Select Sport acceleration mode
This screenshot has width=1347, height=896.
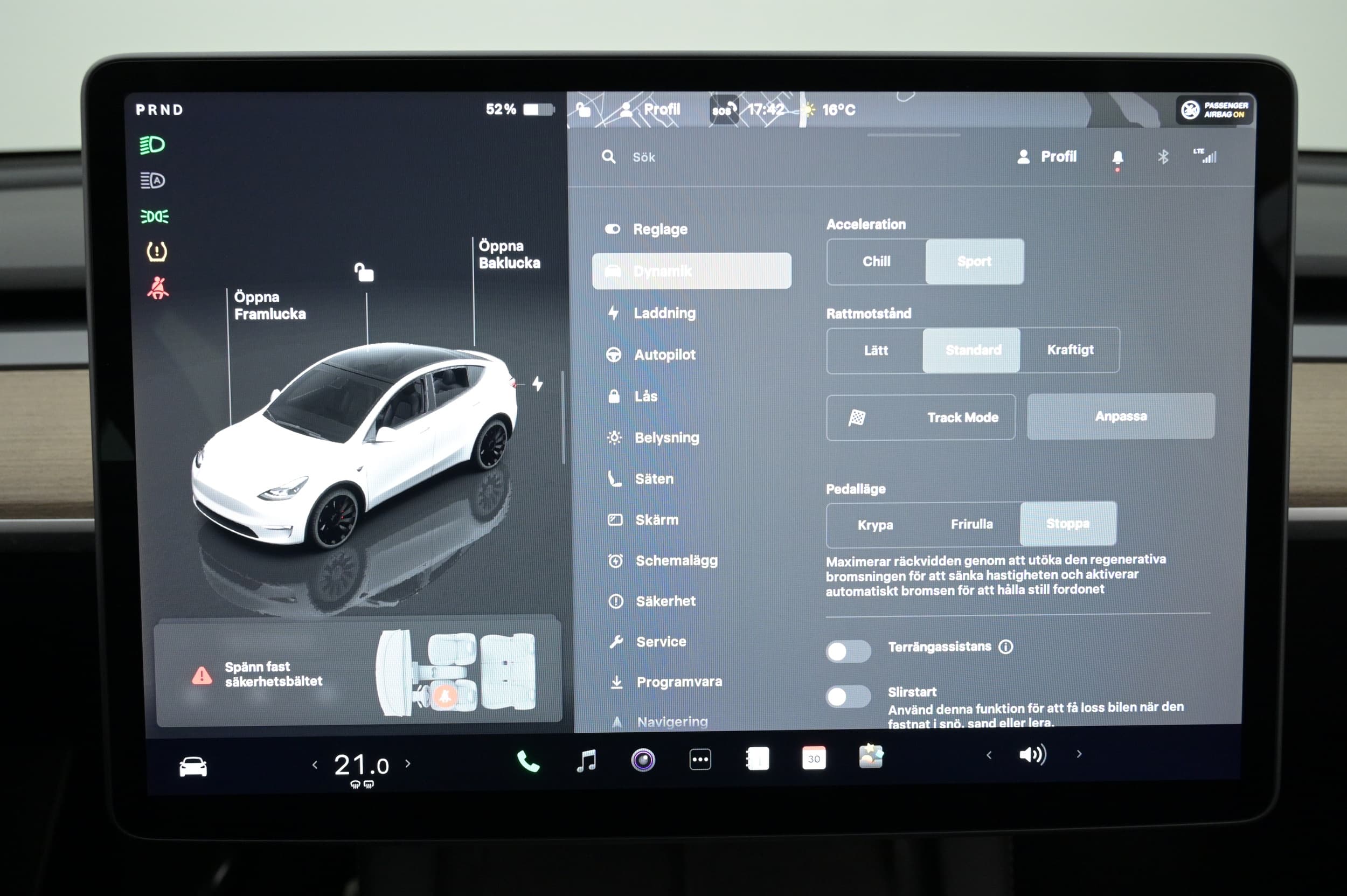point(974,262)
